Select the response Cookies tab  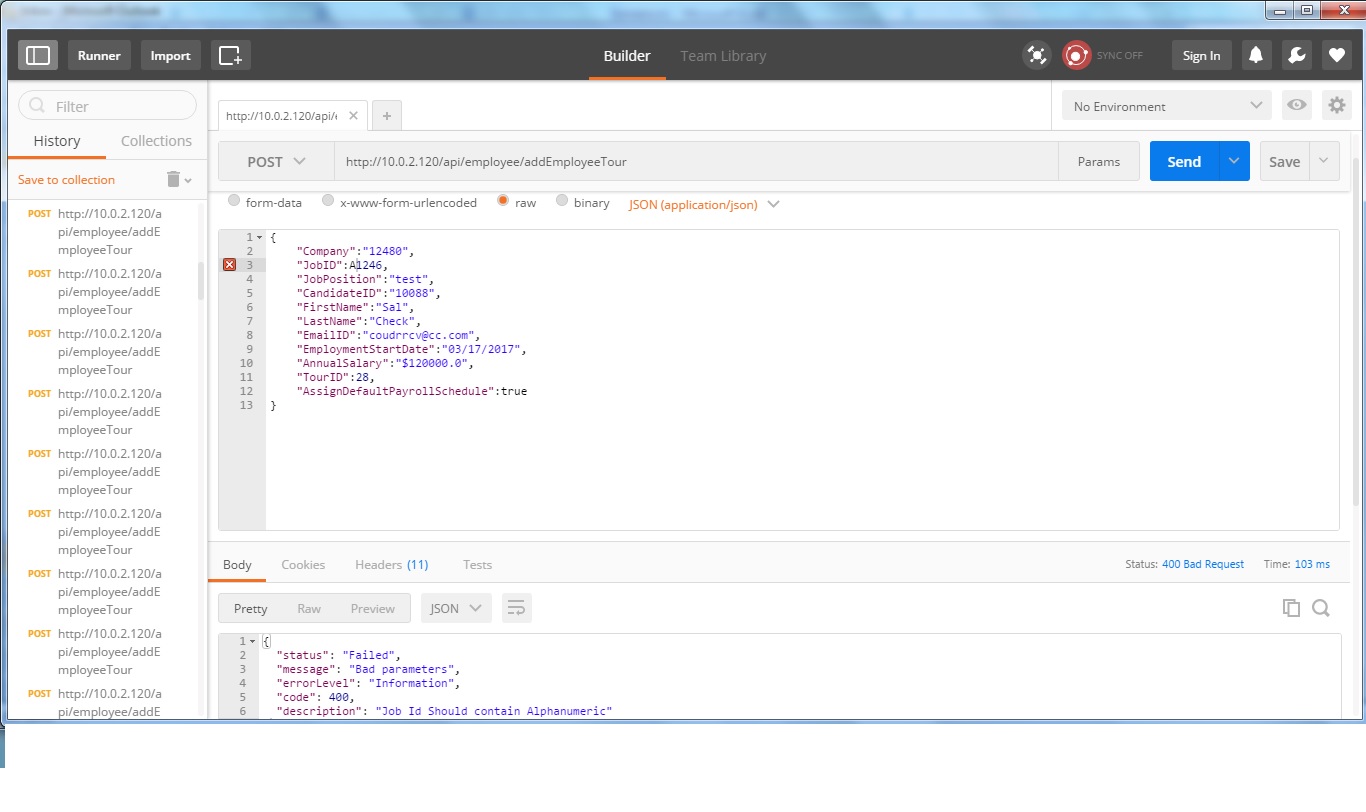(x=303, y=565)
